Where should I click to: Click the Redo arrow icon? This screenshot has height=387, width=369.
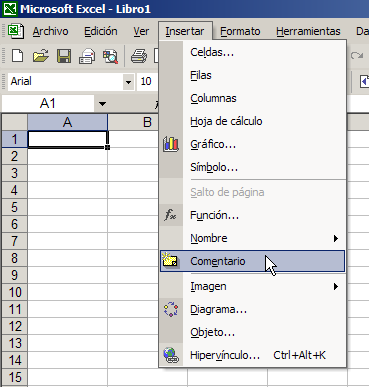coord(357,55)
